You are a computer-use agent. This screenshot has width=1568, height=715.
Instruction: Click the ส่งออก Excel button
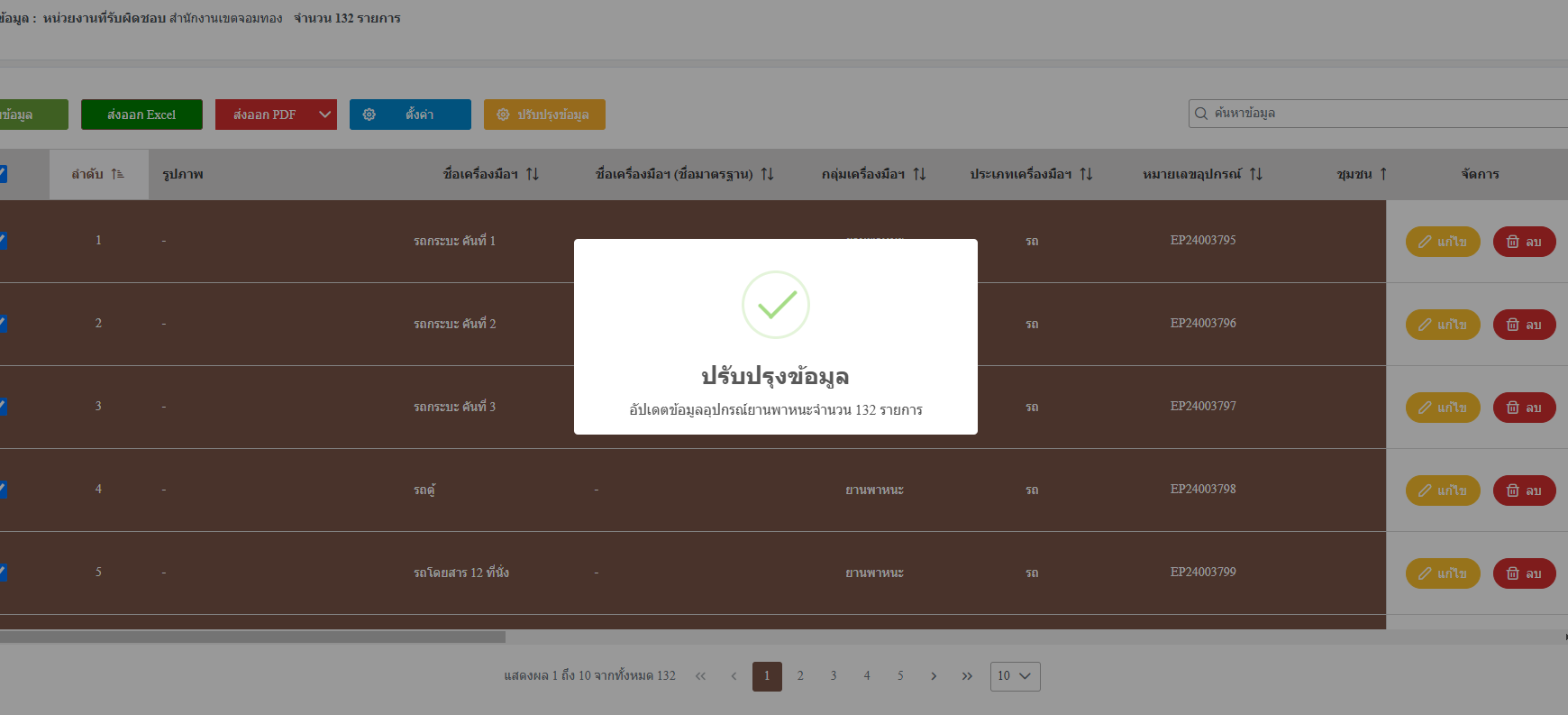pos(141,115)
